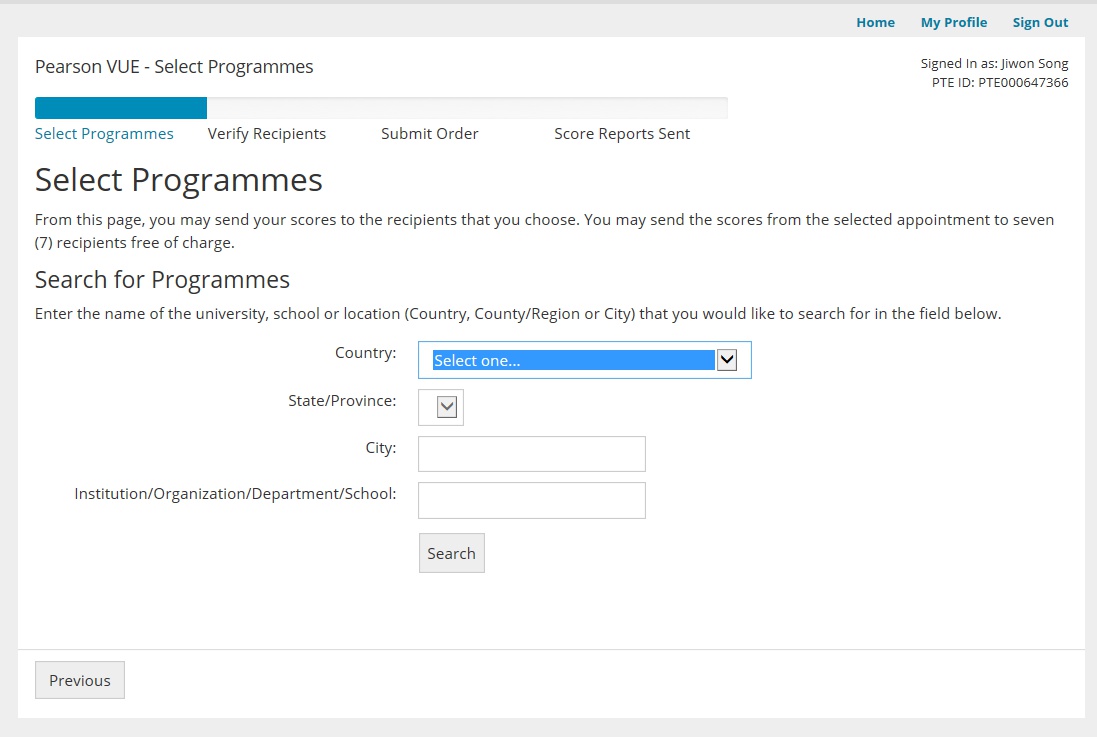This screenshot has height=737, width=1097.
Task: Click the filled blue progress bar segment
Action: pos(121,108)
